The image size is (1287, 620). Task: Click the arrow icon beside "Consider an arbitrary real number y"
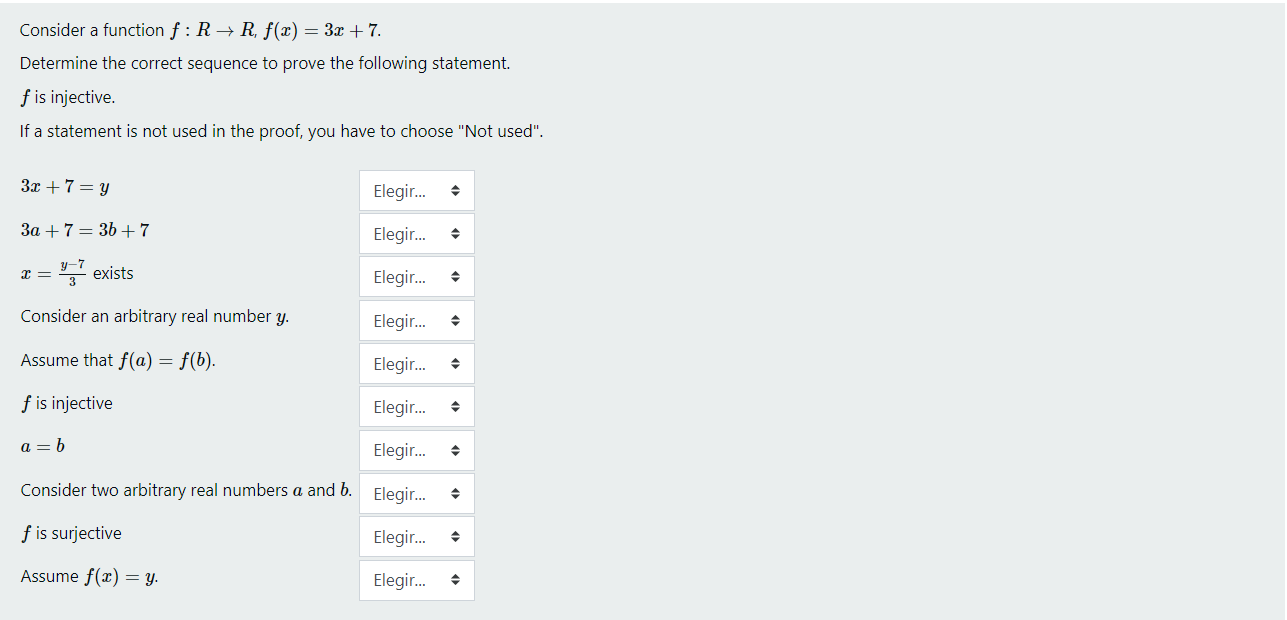tap(455, 320)
